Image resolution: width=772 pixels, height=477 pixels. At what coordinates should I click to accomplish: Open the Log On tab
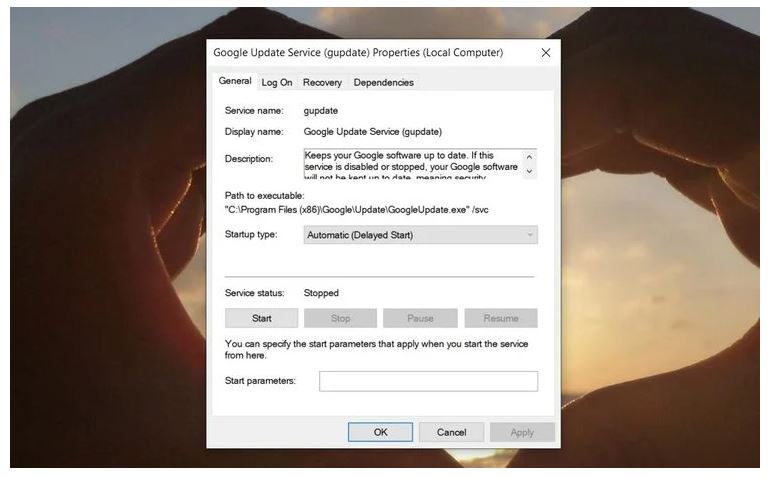(x=277, y=82)
